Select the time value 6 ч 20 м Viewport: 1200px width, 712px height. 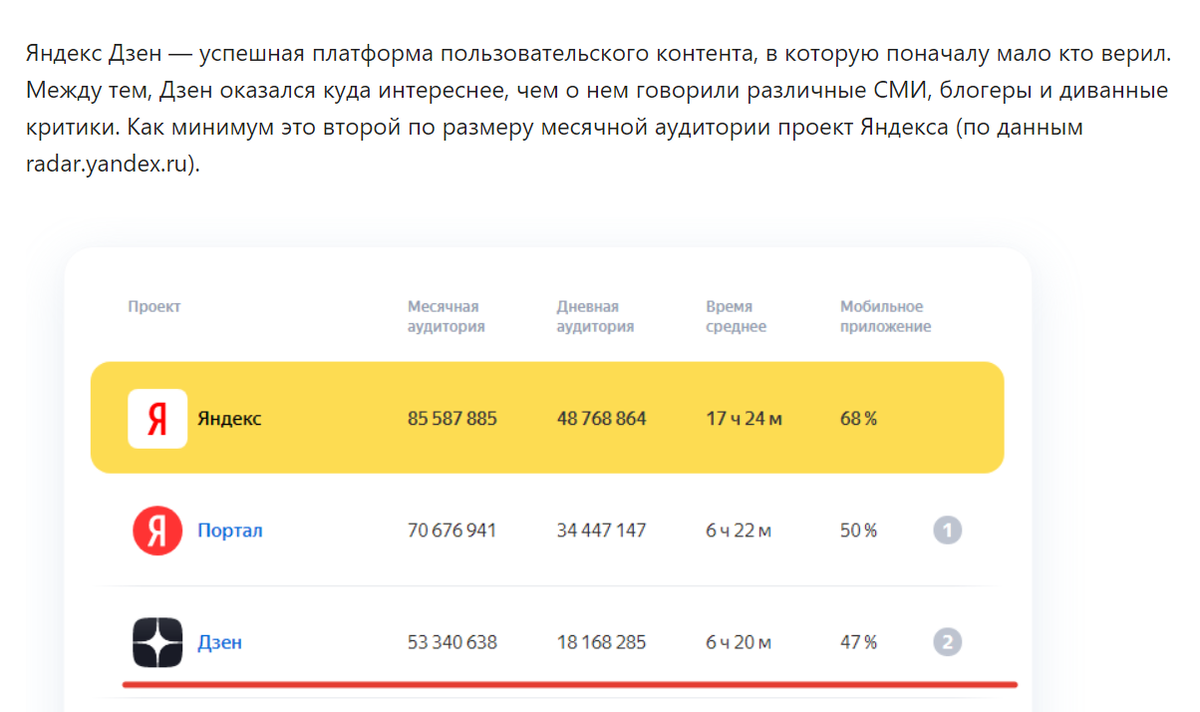pos(738,642)
